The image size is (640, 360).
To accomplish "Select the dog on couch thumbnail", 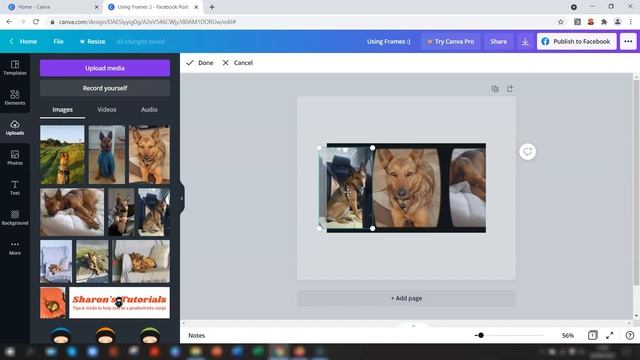I will [x=141, y=262].
